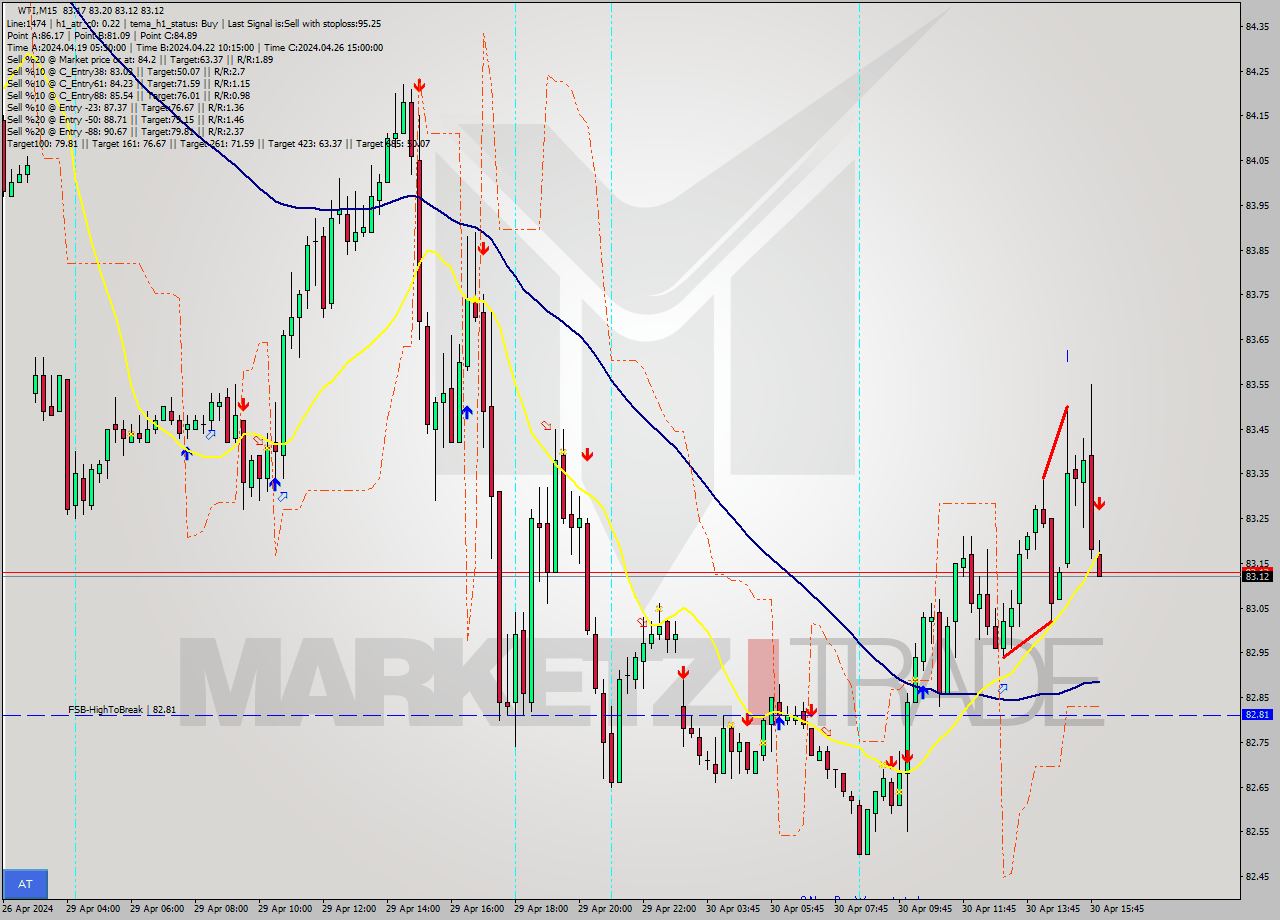
Task: Click the 82.65 price axis label
Action: pos(1257,787)
